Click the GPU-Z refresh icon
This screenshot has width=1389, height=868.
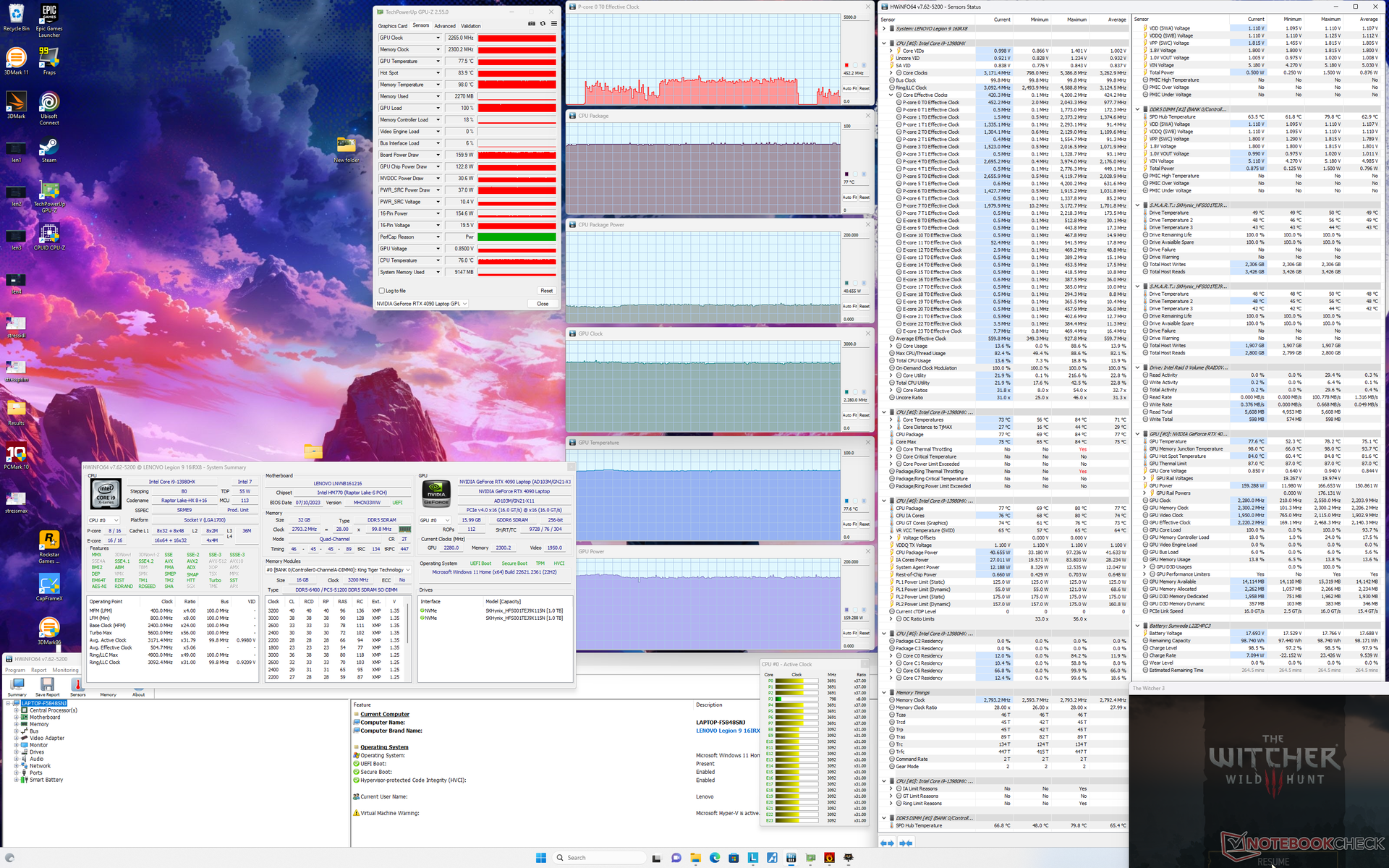tap(543, 24)
